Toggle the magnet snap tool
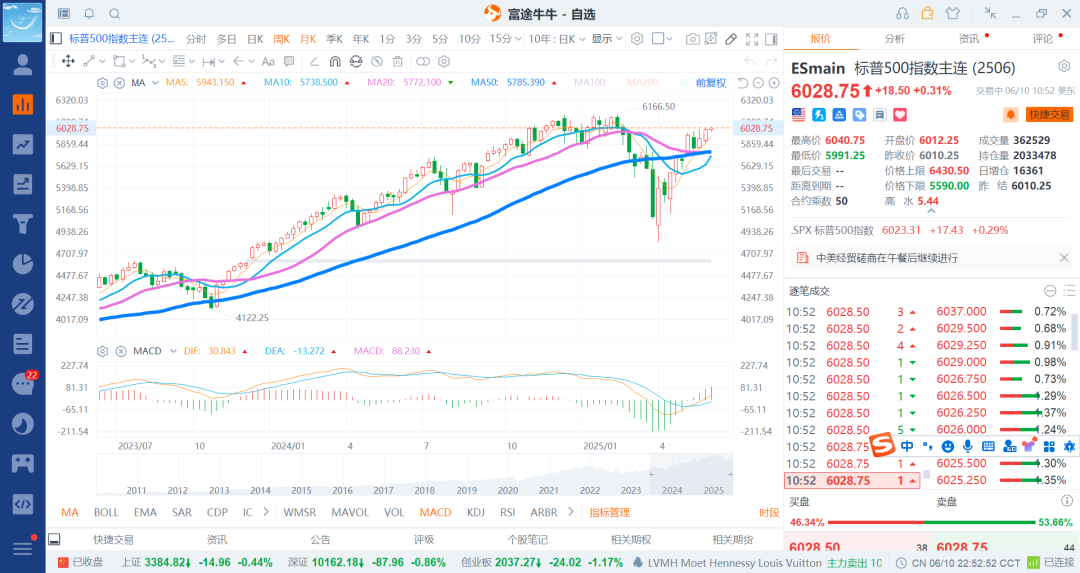The image size is (1080, 573). (x=335, y=61)
